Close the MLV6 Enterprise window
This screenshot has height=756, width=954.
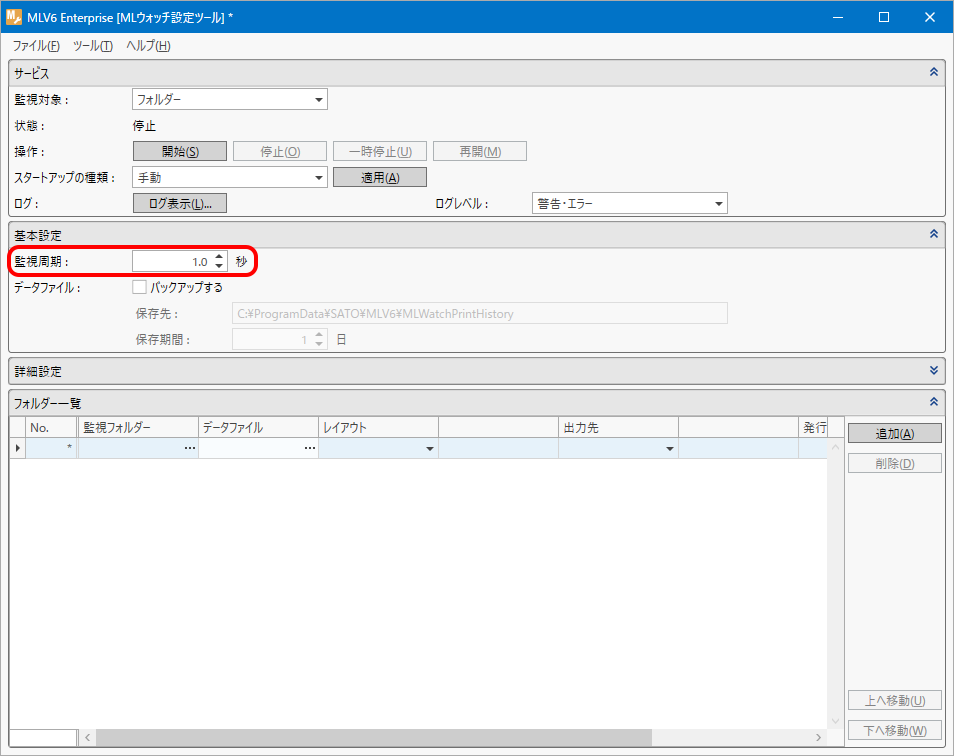[930, 17]
